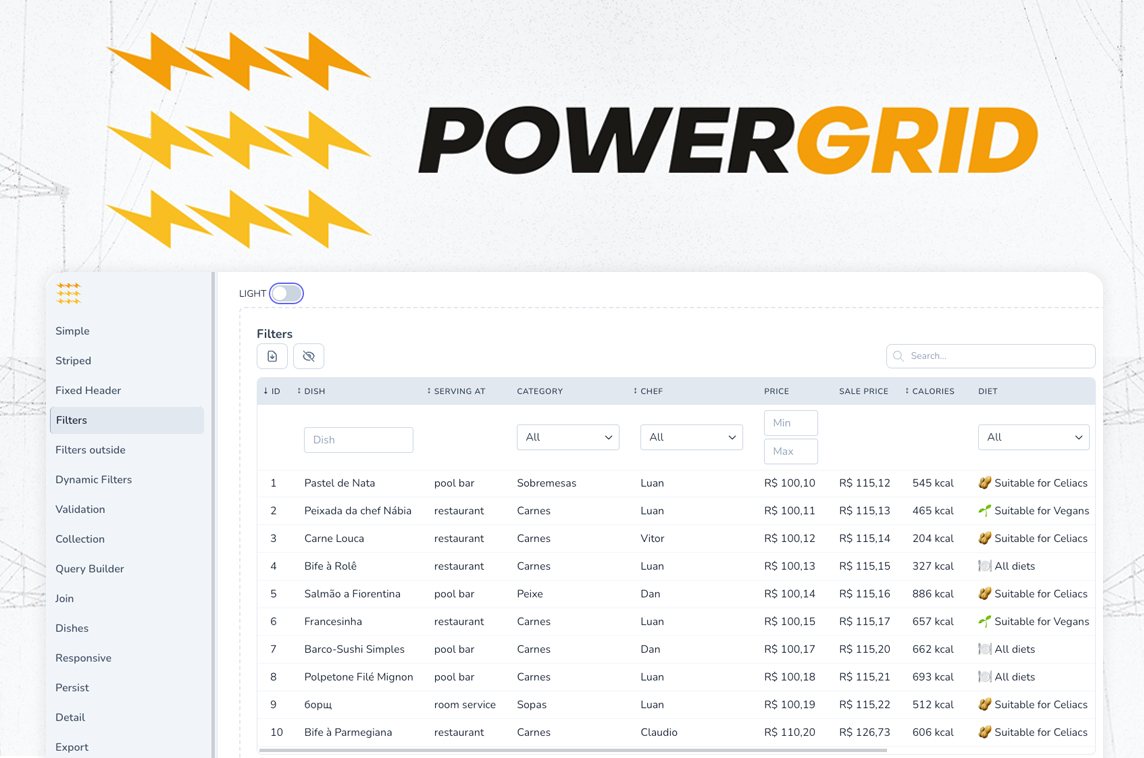Screen dimensions: 1144x758
Task: Open Persist in sidebar
Action: 72,688
